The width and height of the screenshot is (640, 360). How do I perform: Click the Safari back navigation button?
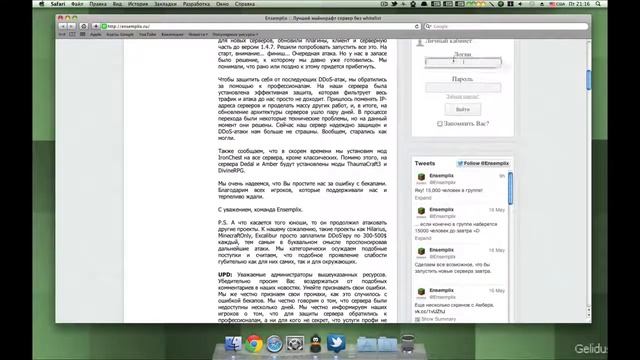63,26
